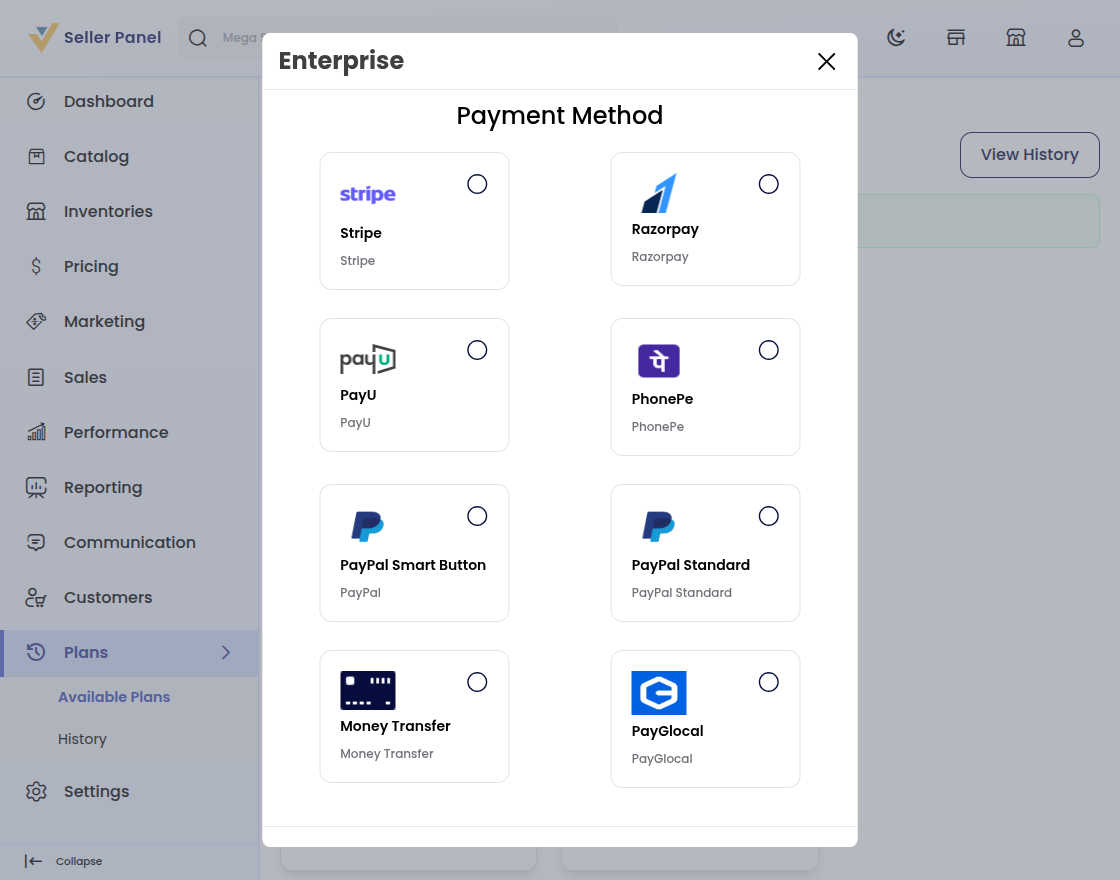Open Available Plans submenu link

coord(114,697)
